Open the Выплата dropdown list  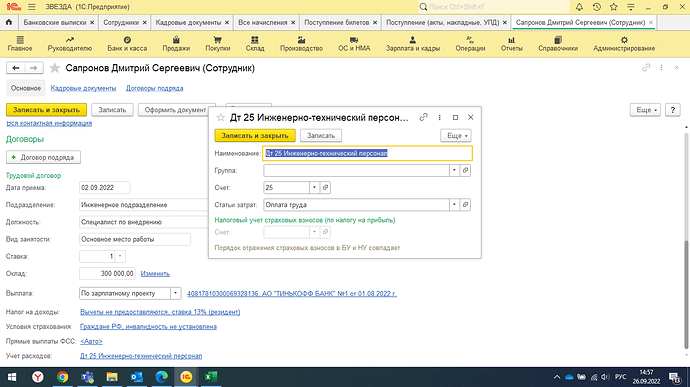coord(175,293)
